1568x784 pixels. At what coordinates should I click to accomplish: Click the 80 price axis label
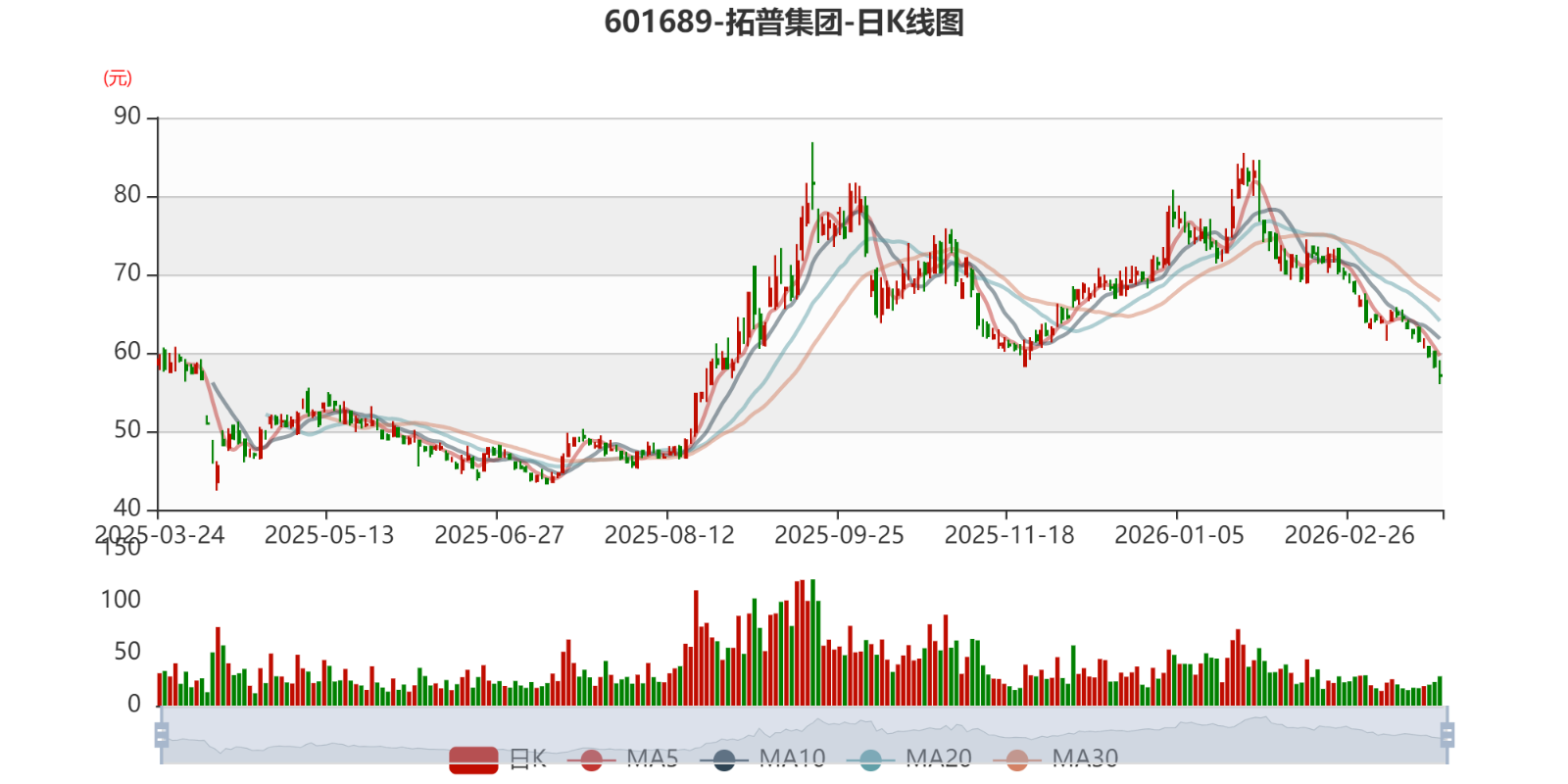point(127,195)
